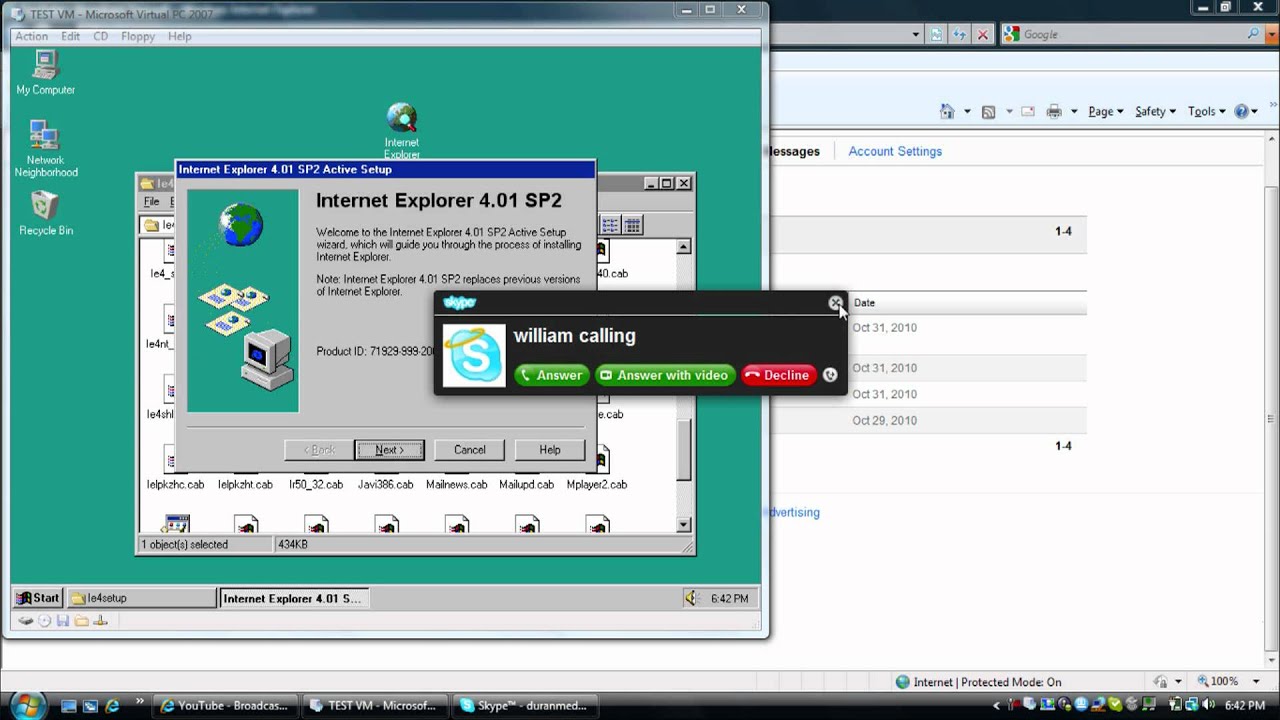1280x720 pixels.
Task: Switch to the Skype taskbar button
Action: (x=526, y=705)
